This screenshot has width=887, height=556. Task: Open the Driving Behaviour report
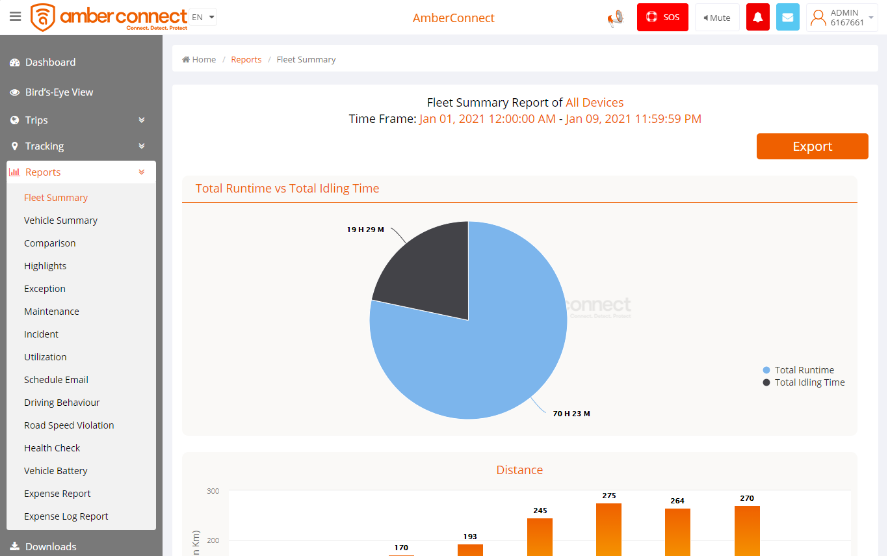[62, 403]
